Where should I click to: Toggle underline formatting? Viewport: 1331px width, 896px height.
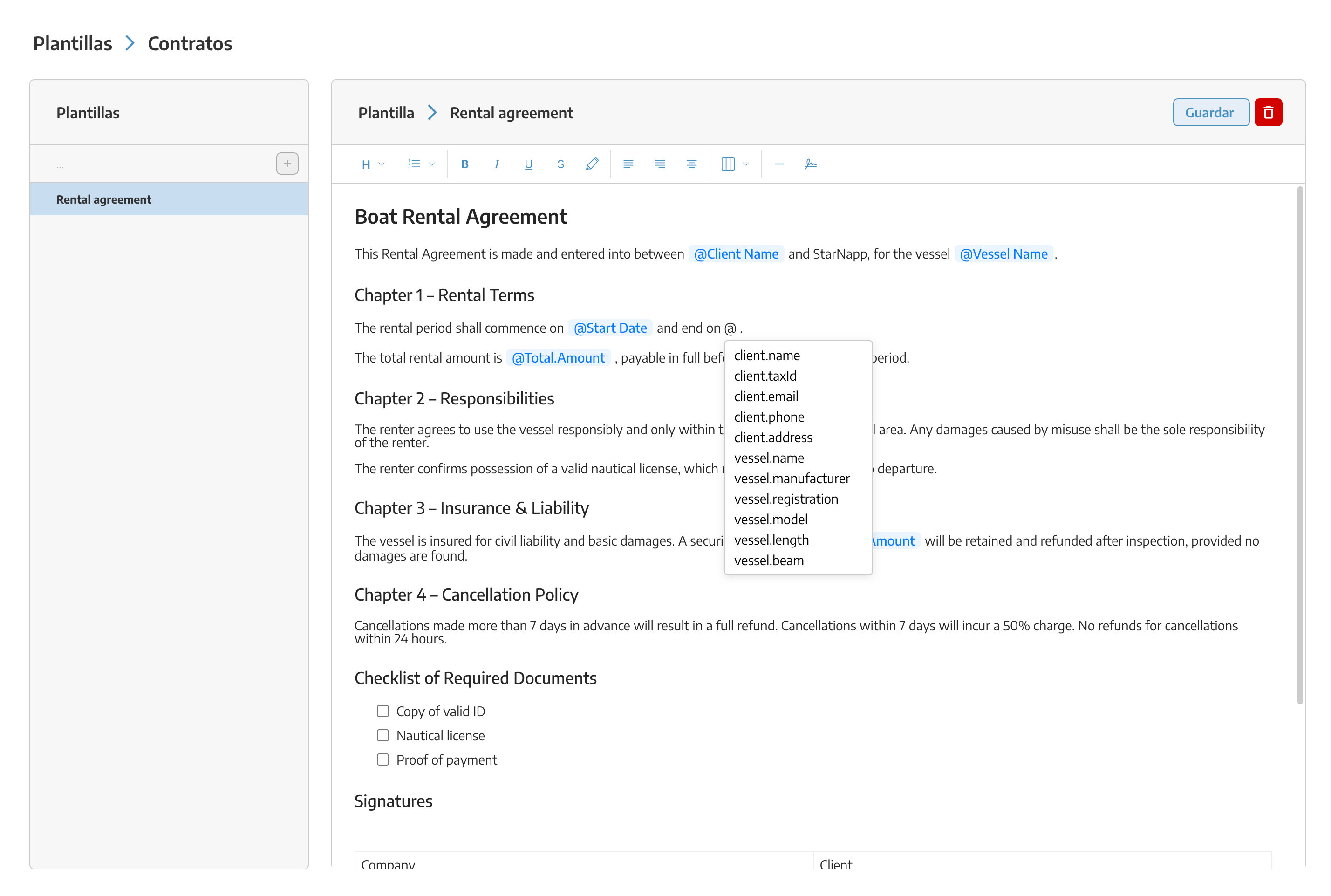pyautogui.click(x=528, y=164)
